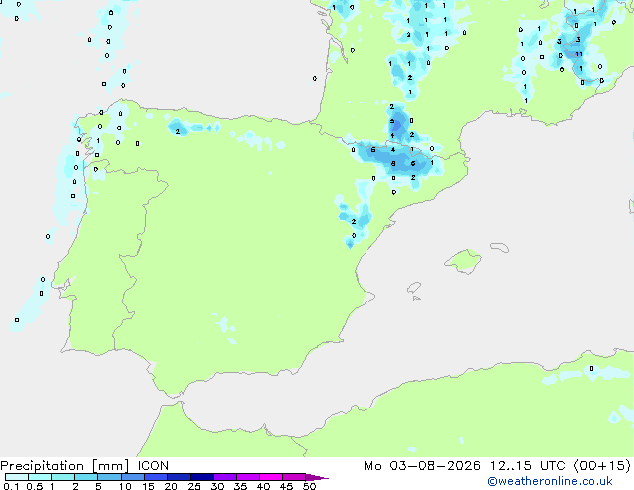Click the 15–20 mm legend color swatch
This screenshot has height=490, width=634.
click(156, 477)
